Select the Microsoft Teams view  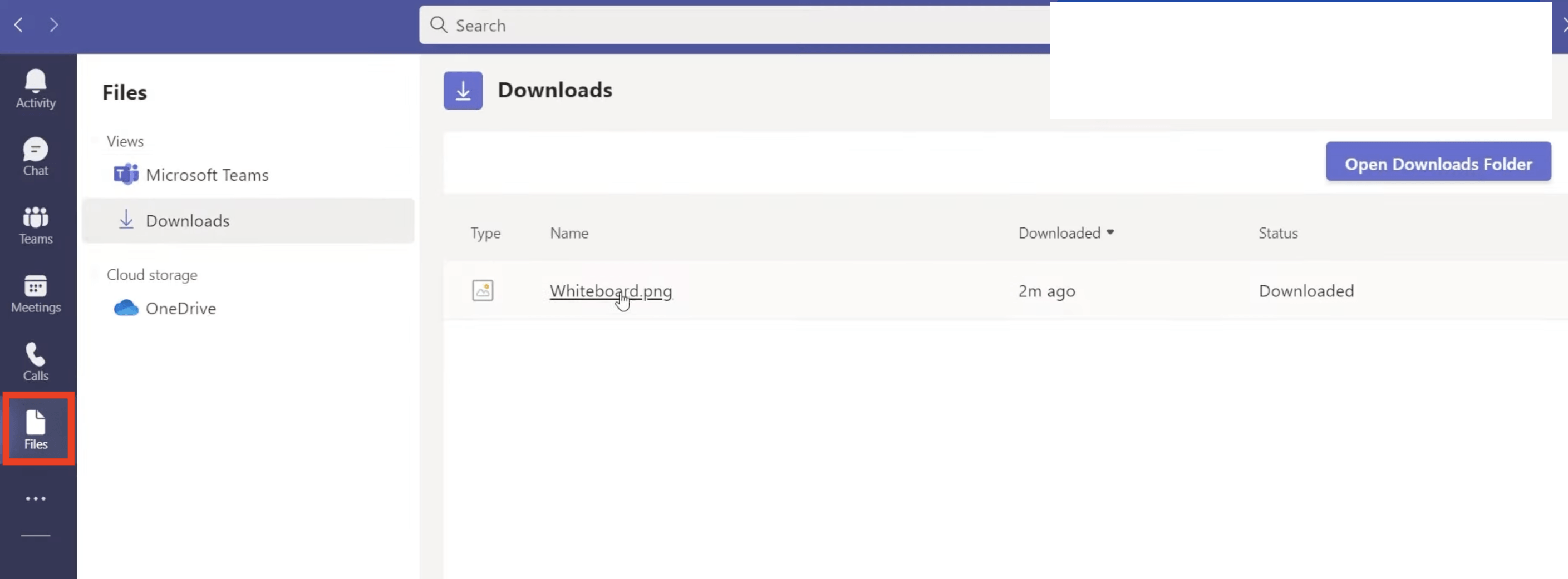(x=248, y=175)
